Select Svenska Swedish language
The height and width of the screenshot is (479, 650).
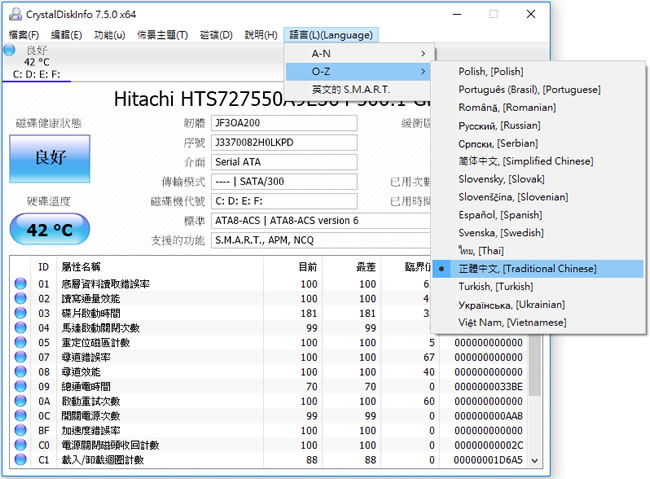tap(538, 233)
